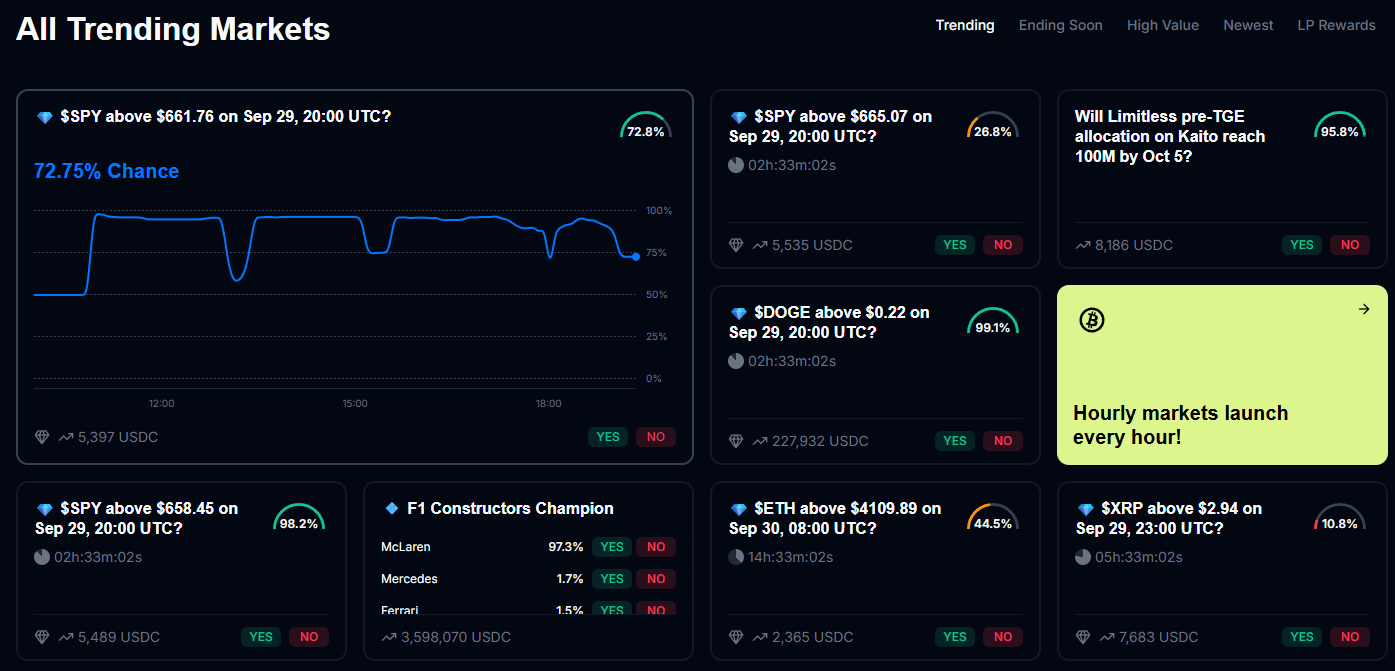Select the Newest tab

tap(1248, 25)
